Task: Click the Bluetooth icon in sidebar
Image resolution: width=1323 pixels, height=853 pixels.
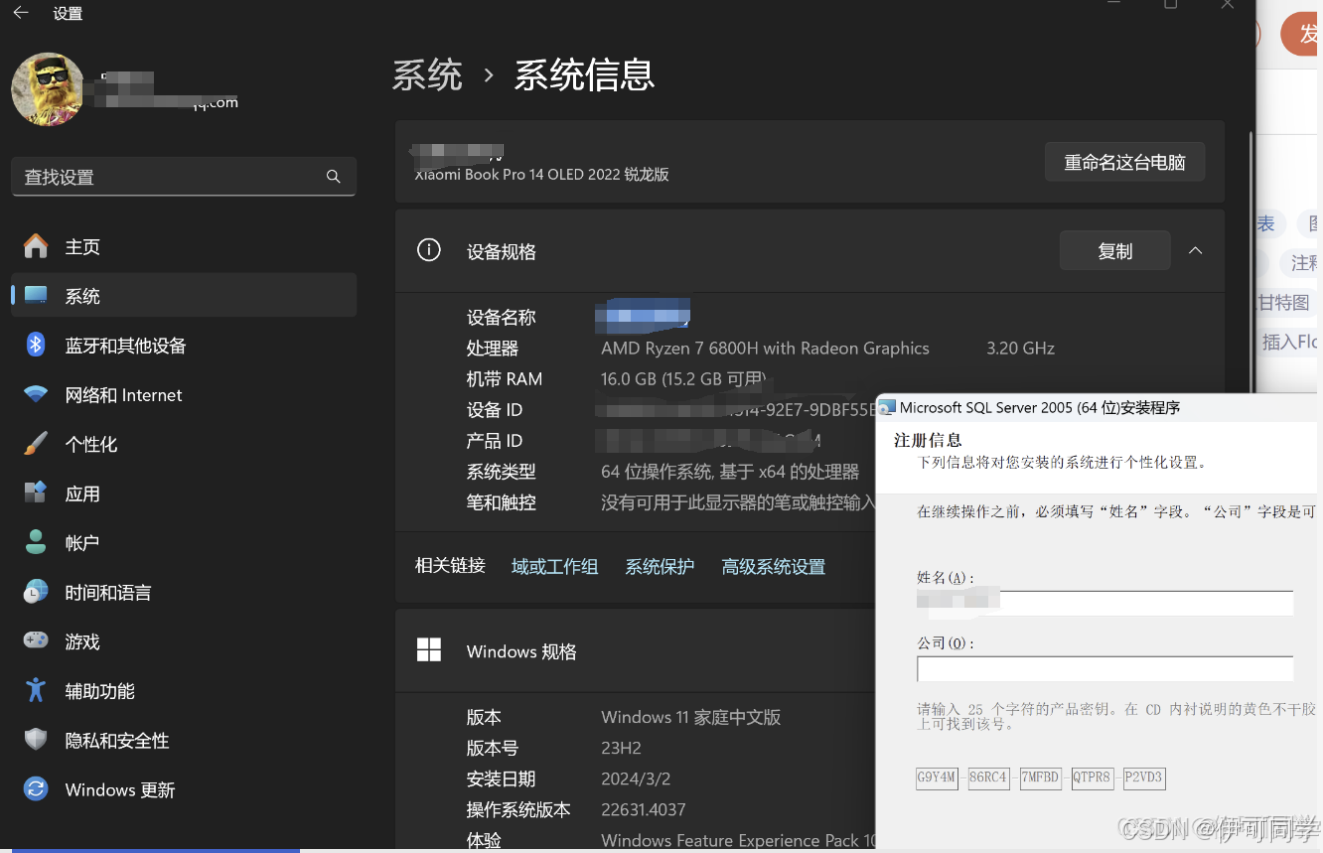Action: (36, 345)
